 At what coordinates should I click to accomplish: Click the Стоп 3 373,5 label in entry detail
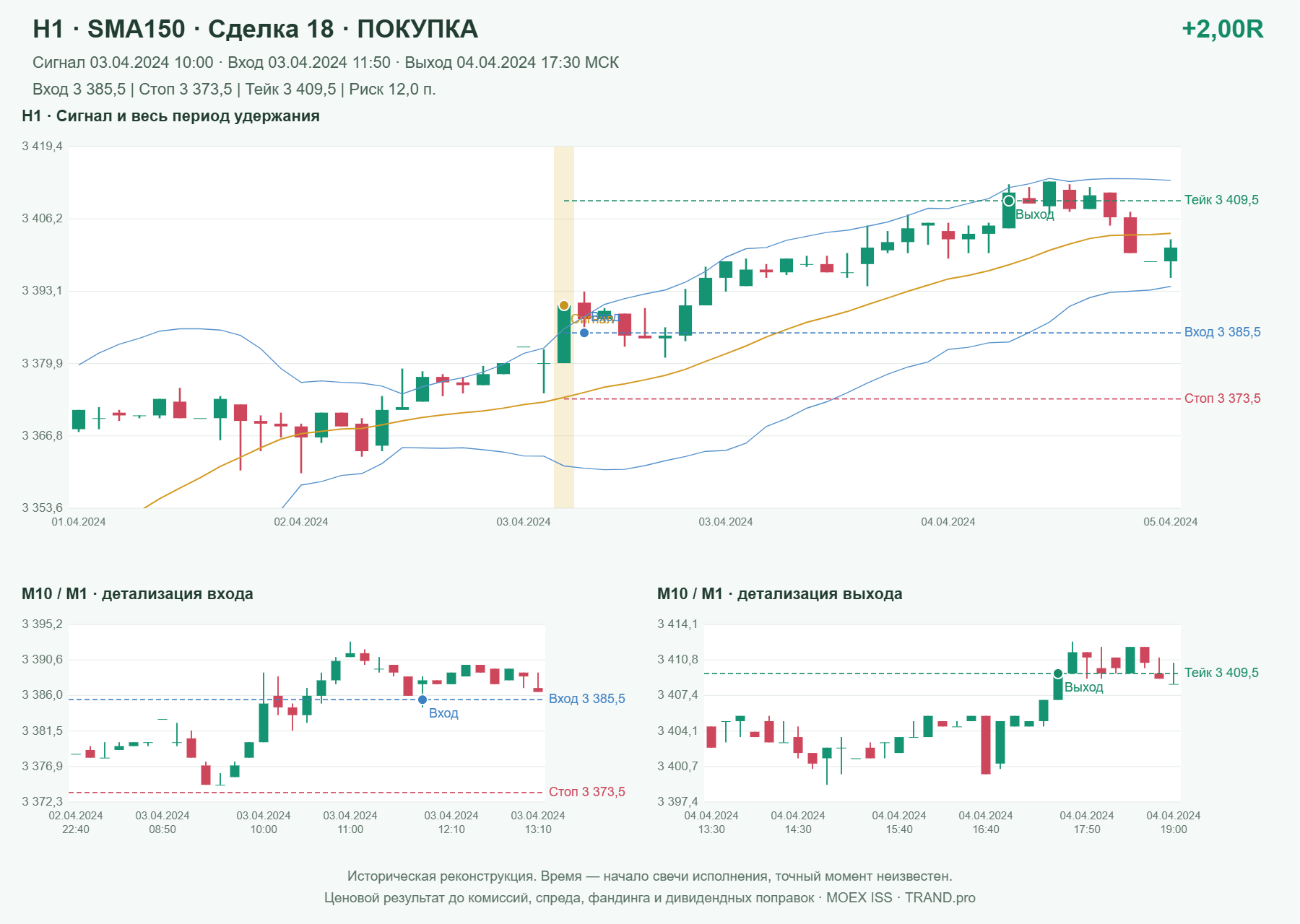(586, 792)
